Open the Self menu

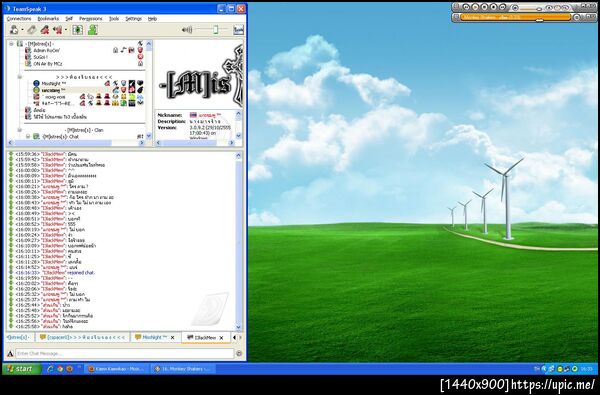click(x=69, y=18)
